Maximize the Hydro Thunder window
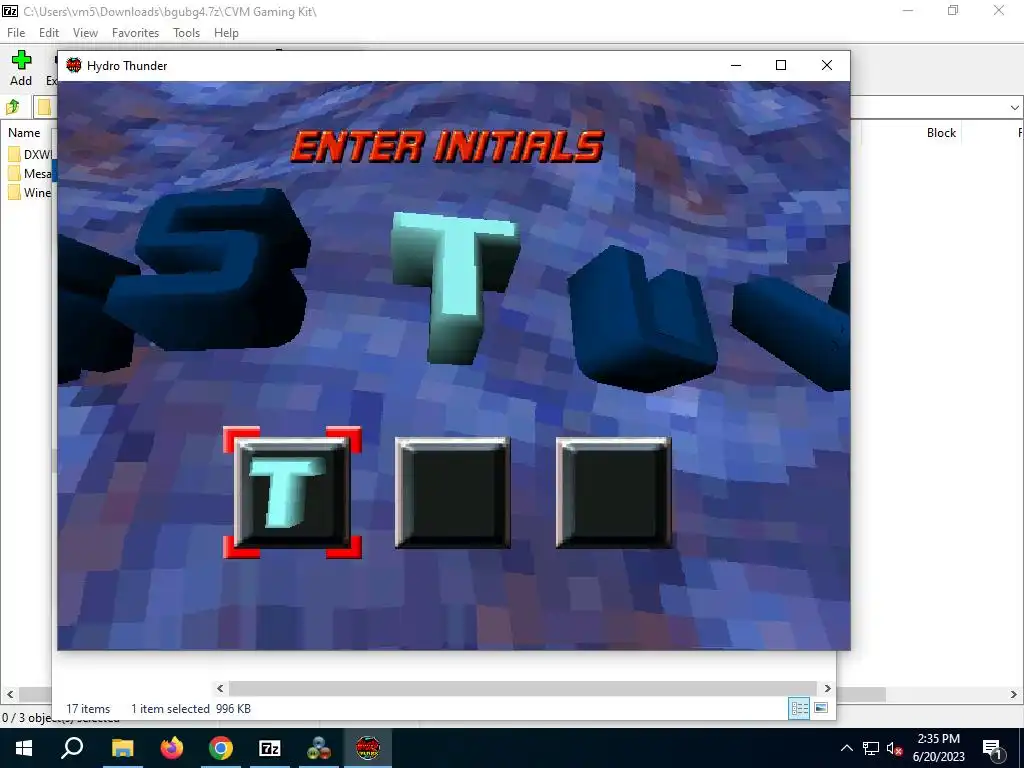 (x=780, y=65)
